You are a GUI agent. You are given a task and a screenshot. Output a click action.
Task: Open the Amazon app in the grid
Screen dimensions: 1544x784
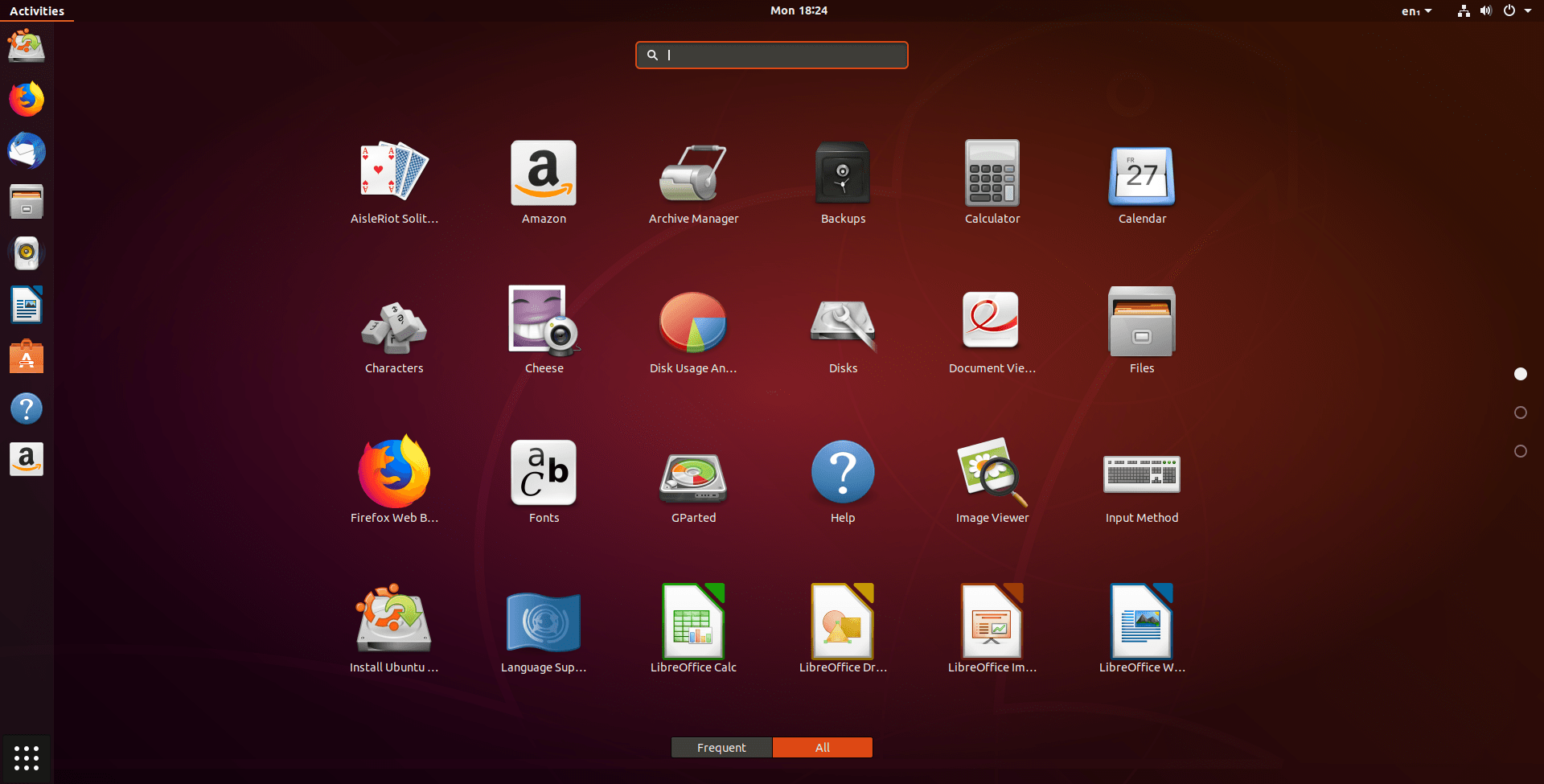tap(544, 182)
